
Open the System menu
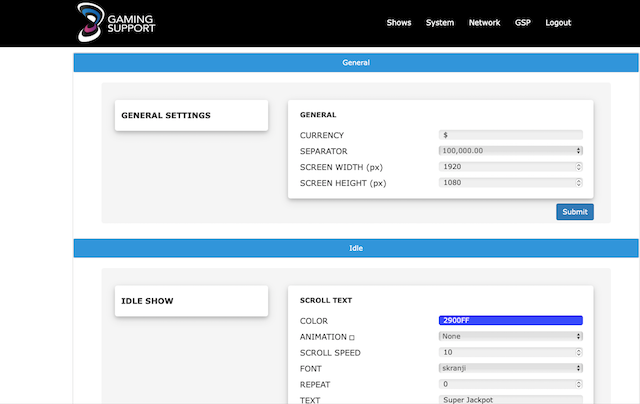439,22
